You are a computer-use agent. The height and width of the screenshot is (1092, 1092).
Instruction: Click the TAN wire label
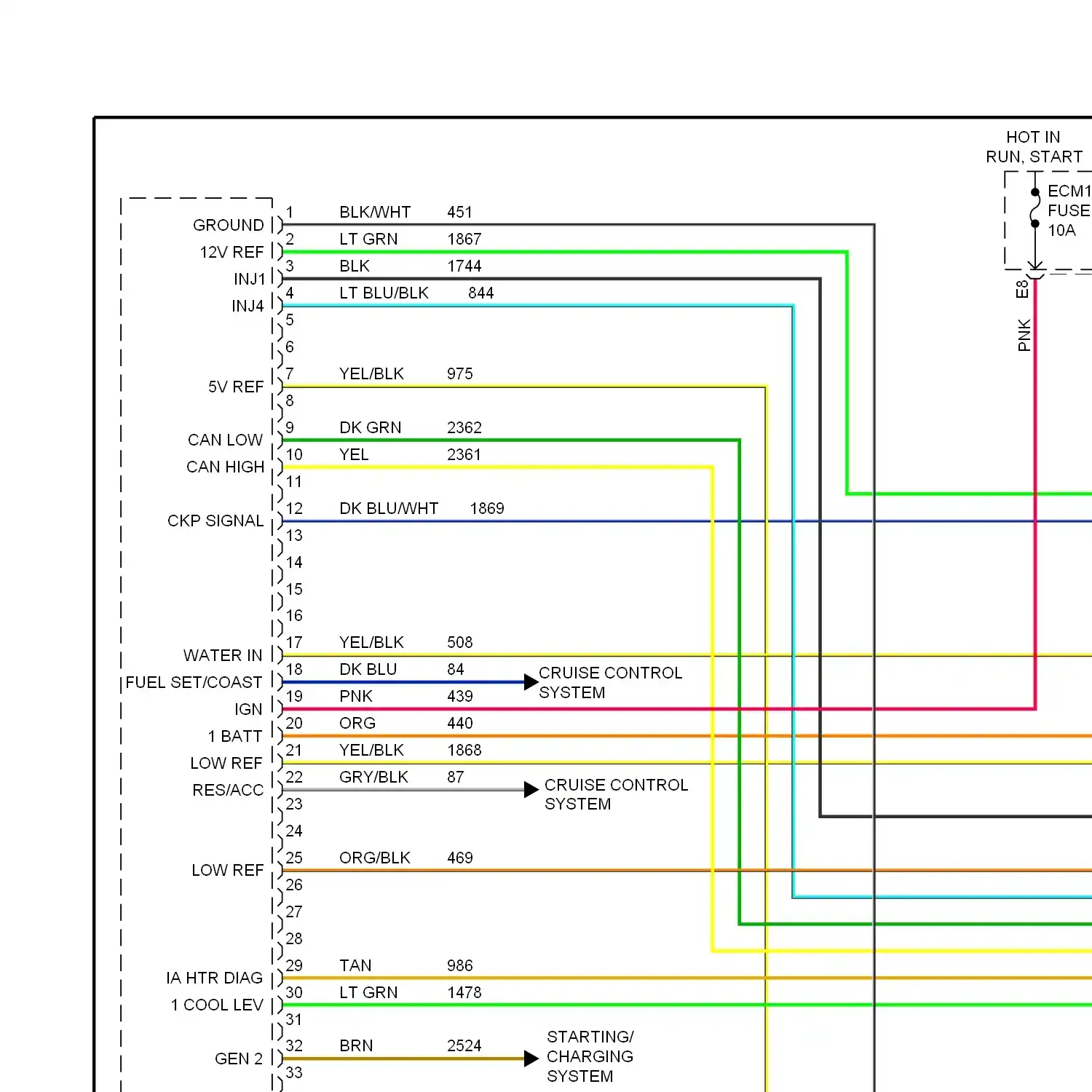click(355, 966)
